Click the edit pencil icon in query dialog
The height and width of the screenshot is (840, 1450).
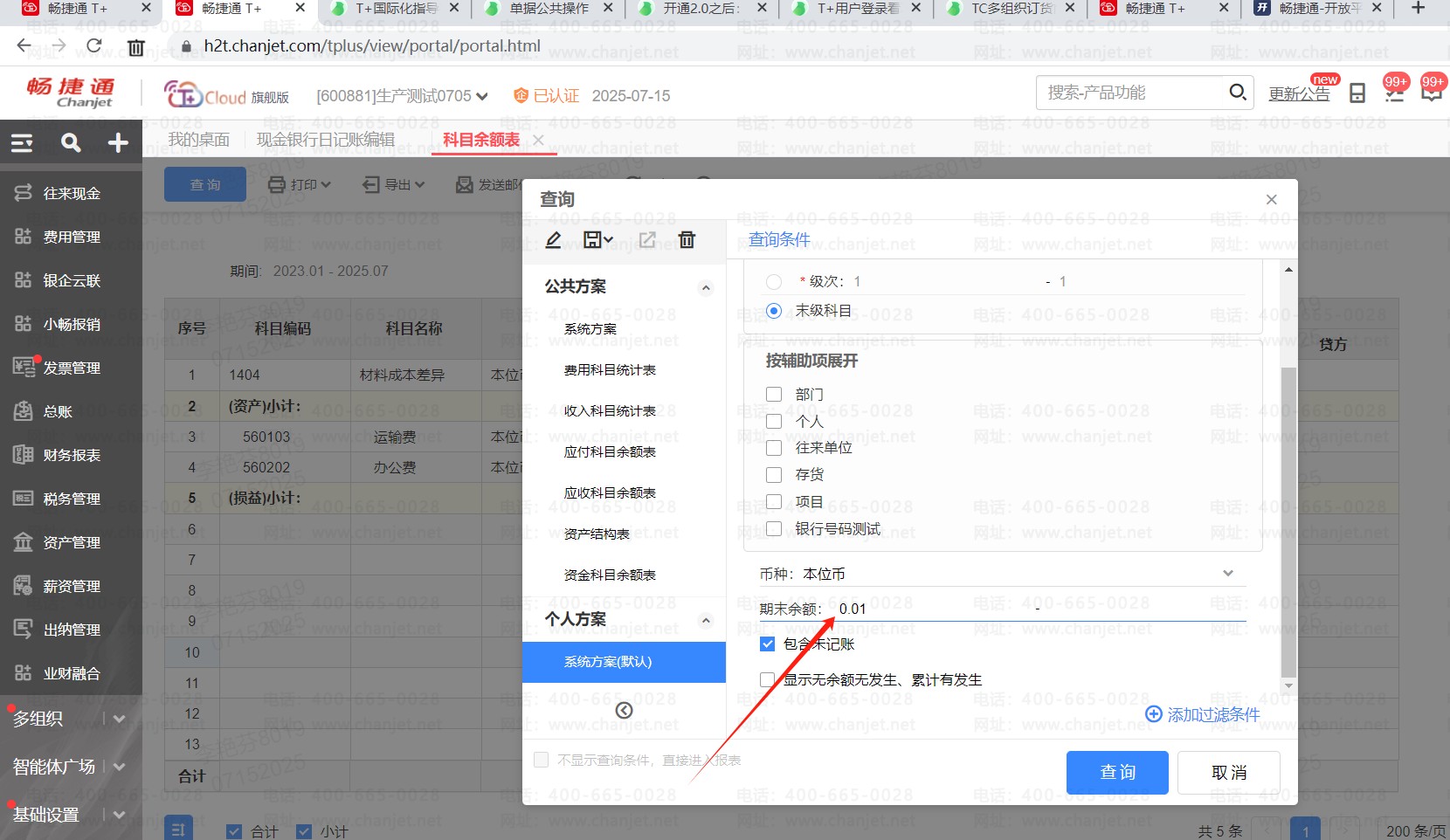point(554,239)
